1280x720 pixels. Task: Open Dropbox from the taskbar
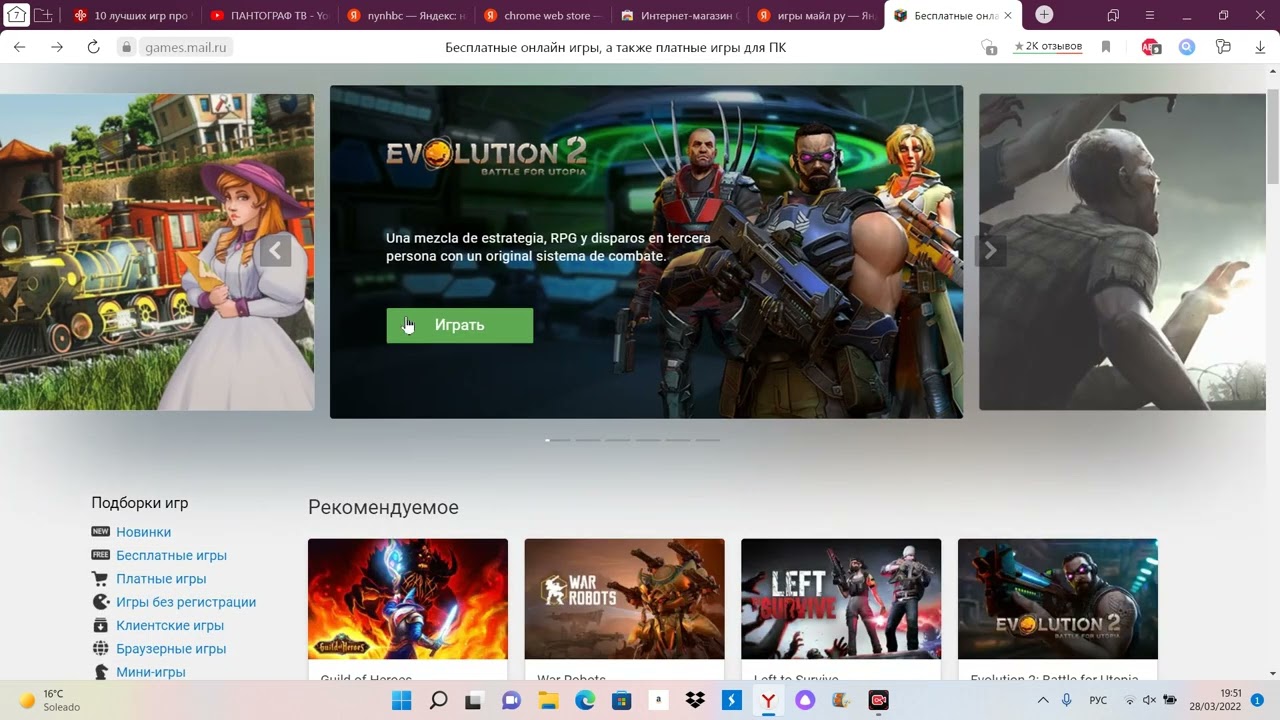tap(695, 700)
